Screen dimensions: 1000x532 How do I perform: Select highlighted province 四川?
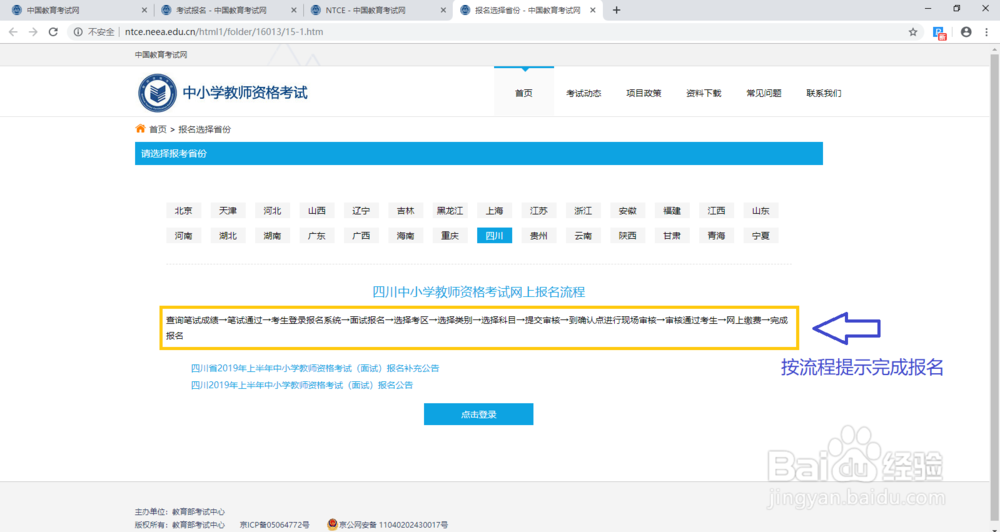click(x=494, y=235)
